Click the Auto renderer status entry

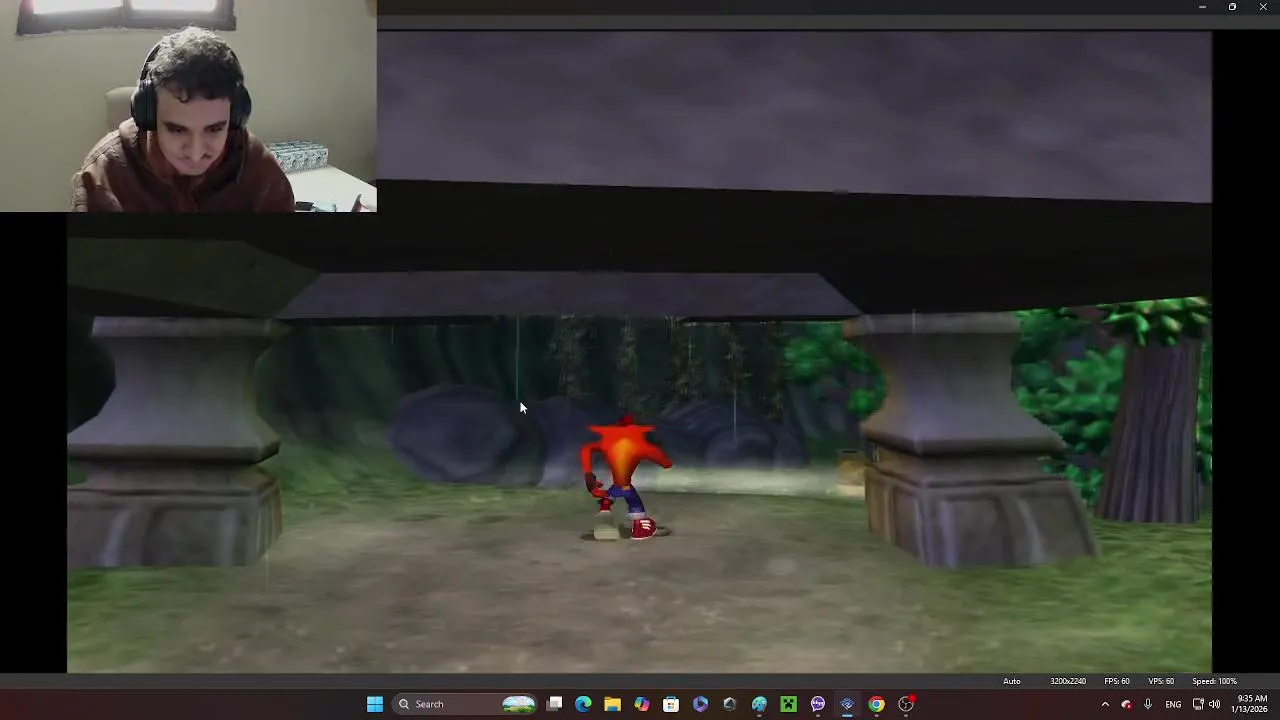[1012, 681]
